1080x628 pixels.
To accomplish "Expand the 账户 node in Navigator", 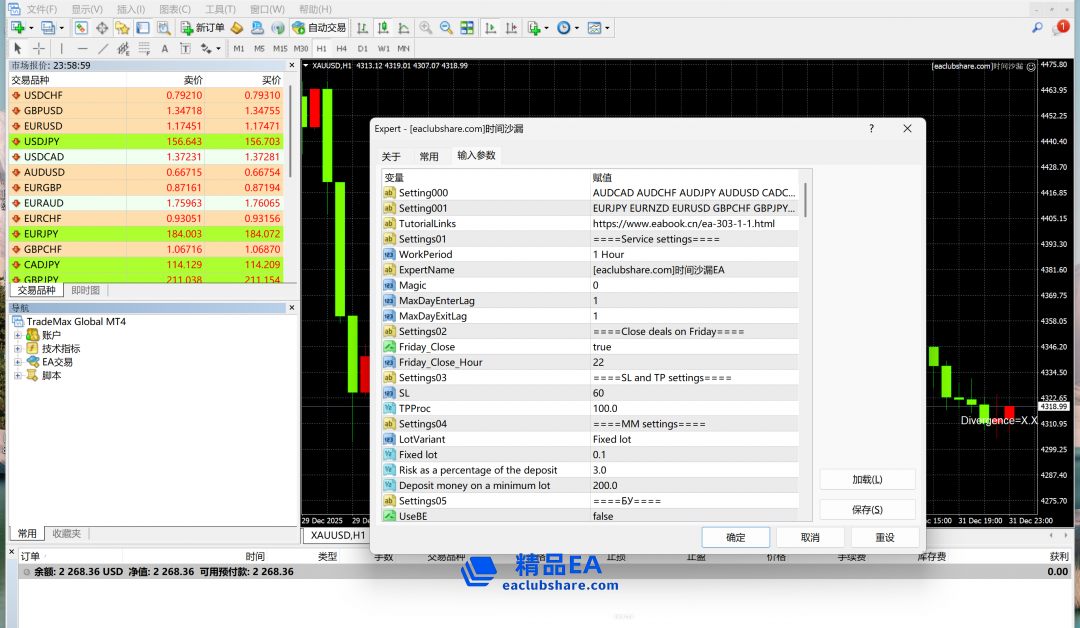I will point(17,336).
